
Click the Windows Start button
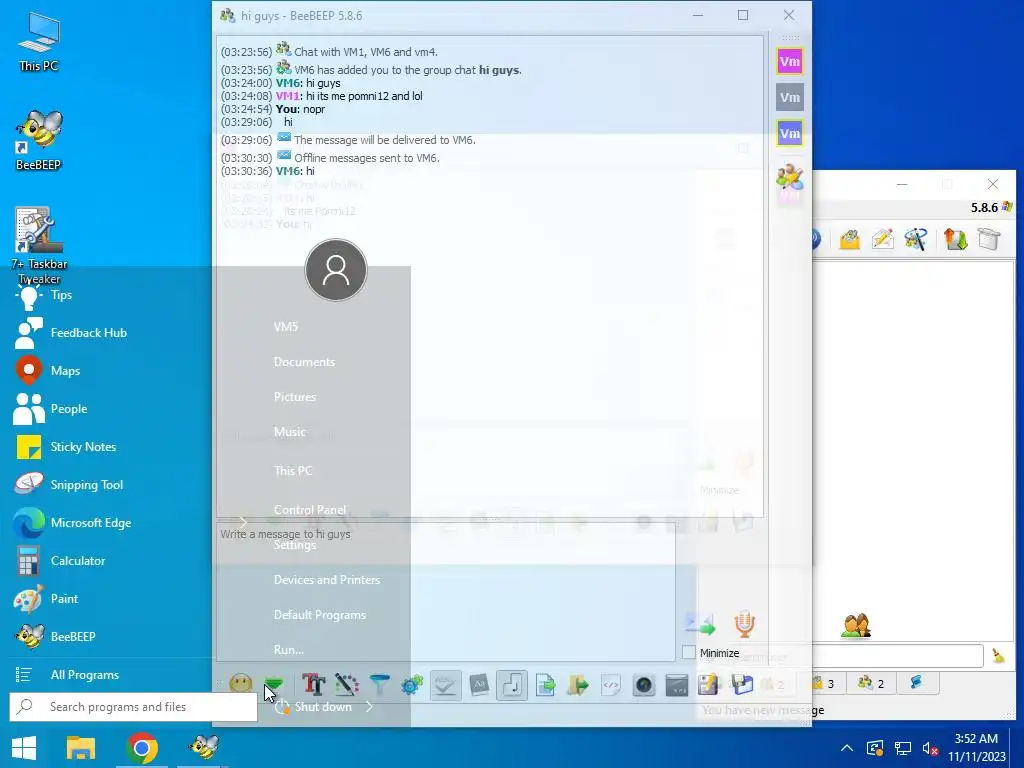(x=24, y=748)
